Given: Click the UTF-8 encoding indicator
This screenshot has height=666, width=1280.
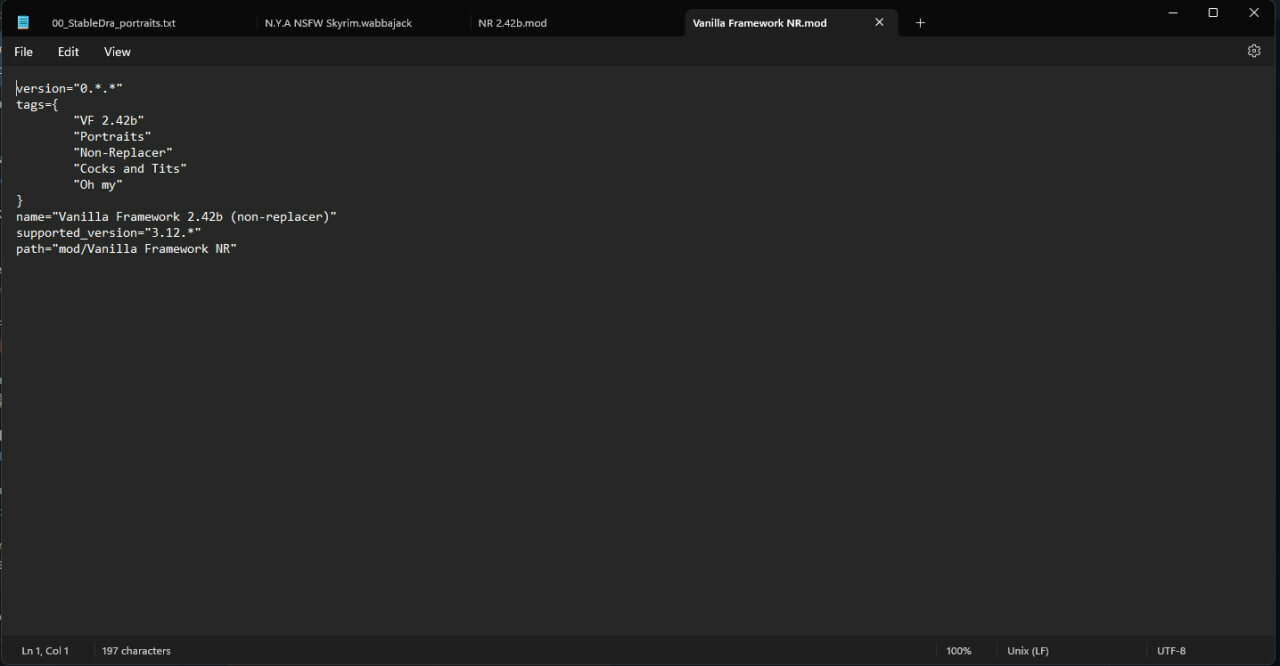Looking at the screenshot, I should [1171, 650].
